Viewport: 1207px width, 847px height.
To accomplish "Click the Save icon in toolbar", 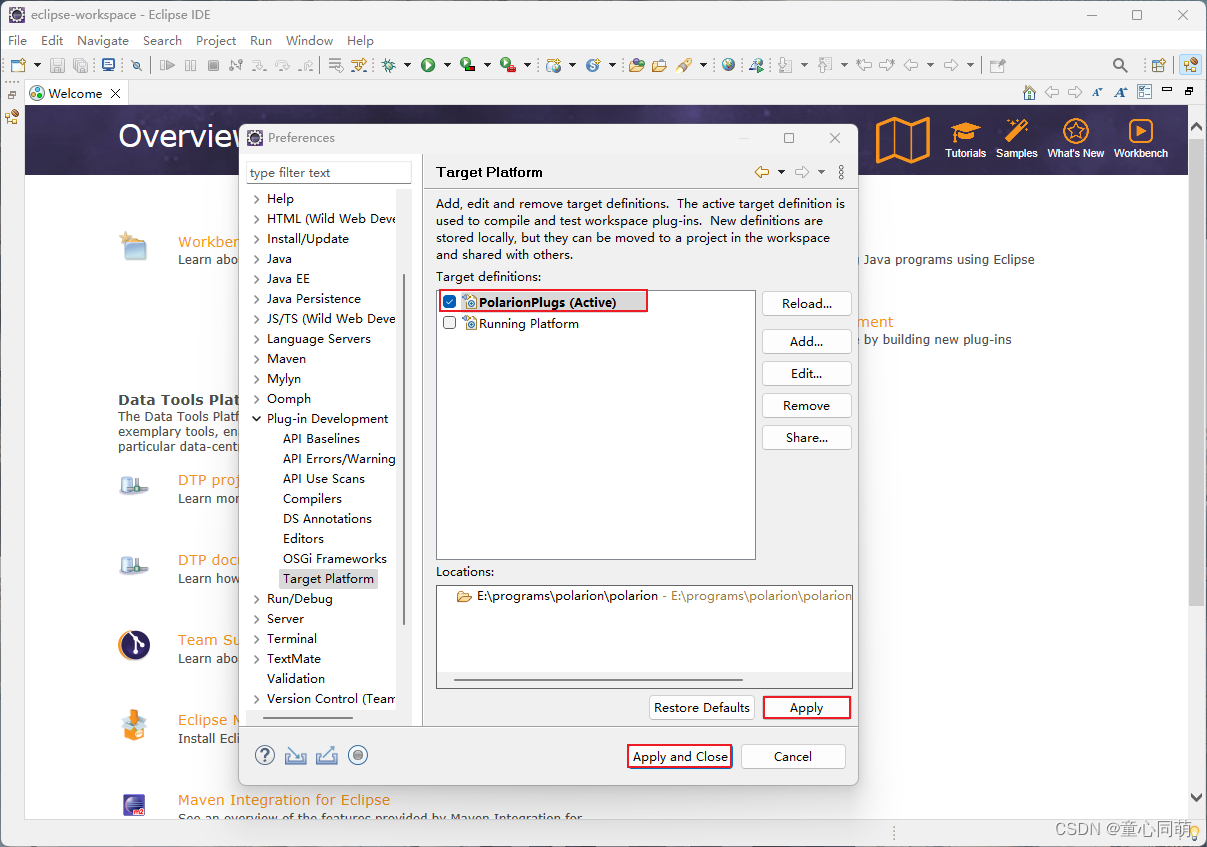I will [57, 65].
